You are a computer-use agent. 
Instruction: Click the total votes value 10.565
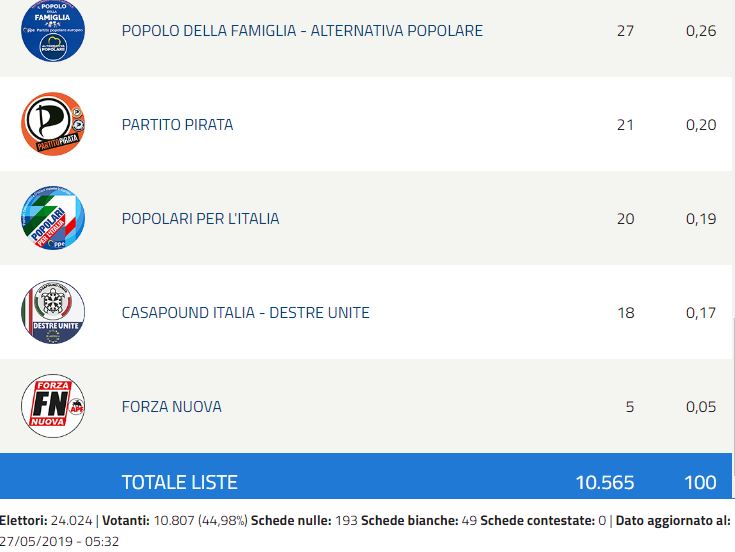[x=605, y=482]
